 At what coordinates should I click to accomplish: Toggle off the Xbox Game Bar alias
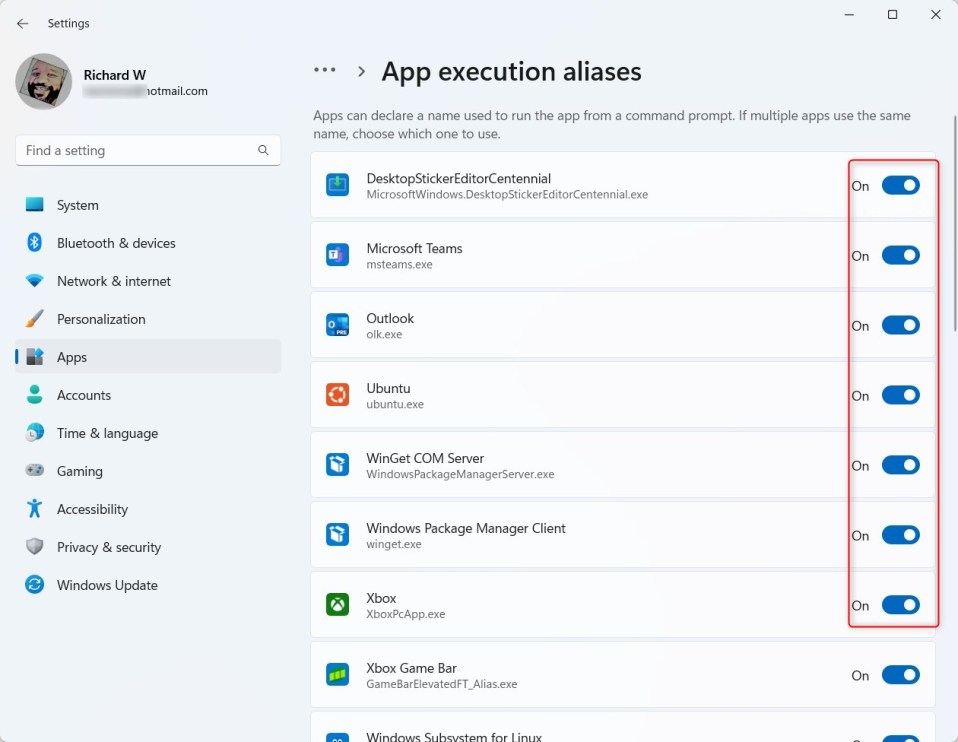[x=900, y=675]
